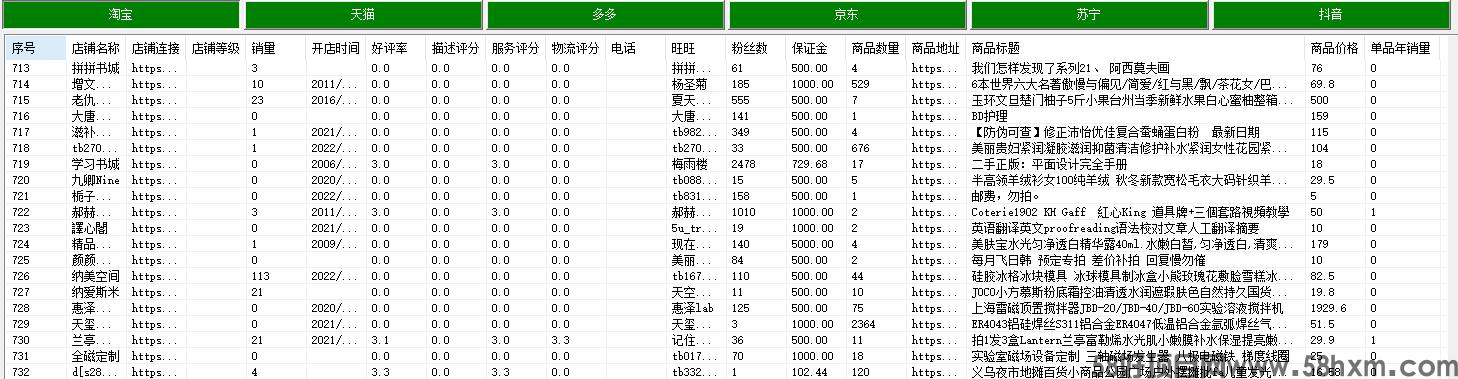Select title 我们怎样发现了系列21、阿西莫夫画

(x=1070, y=68)
